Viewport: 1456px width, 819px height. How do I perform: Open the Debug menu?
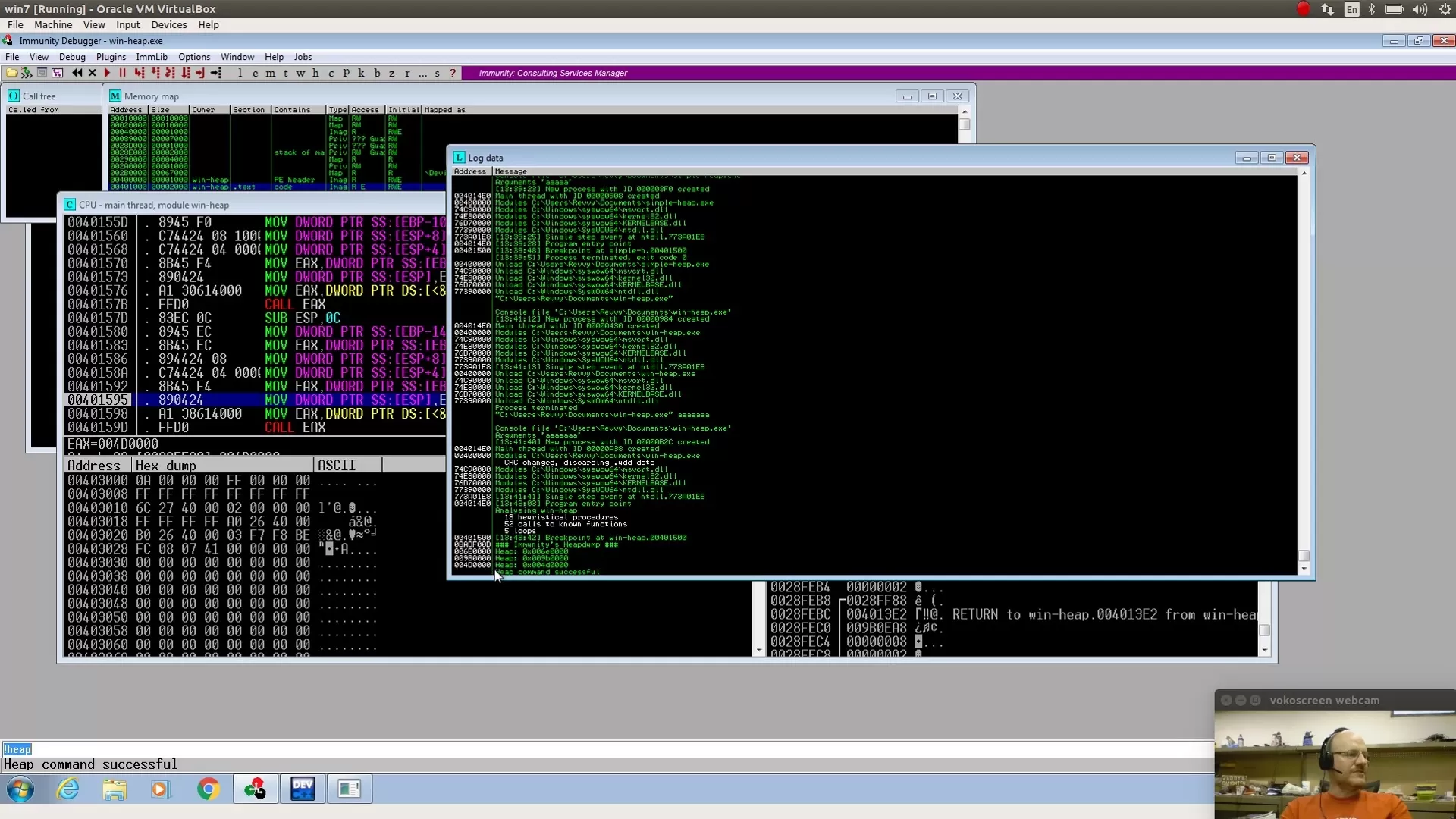click(x=72, y=57)
